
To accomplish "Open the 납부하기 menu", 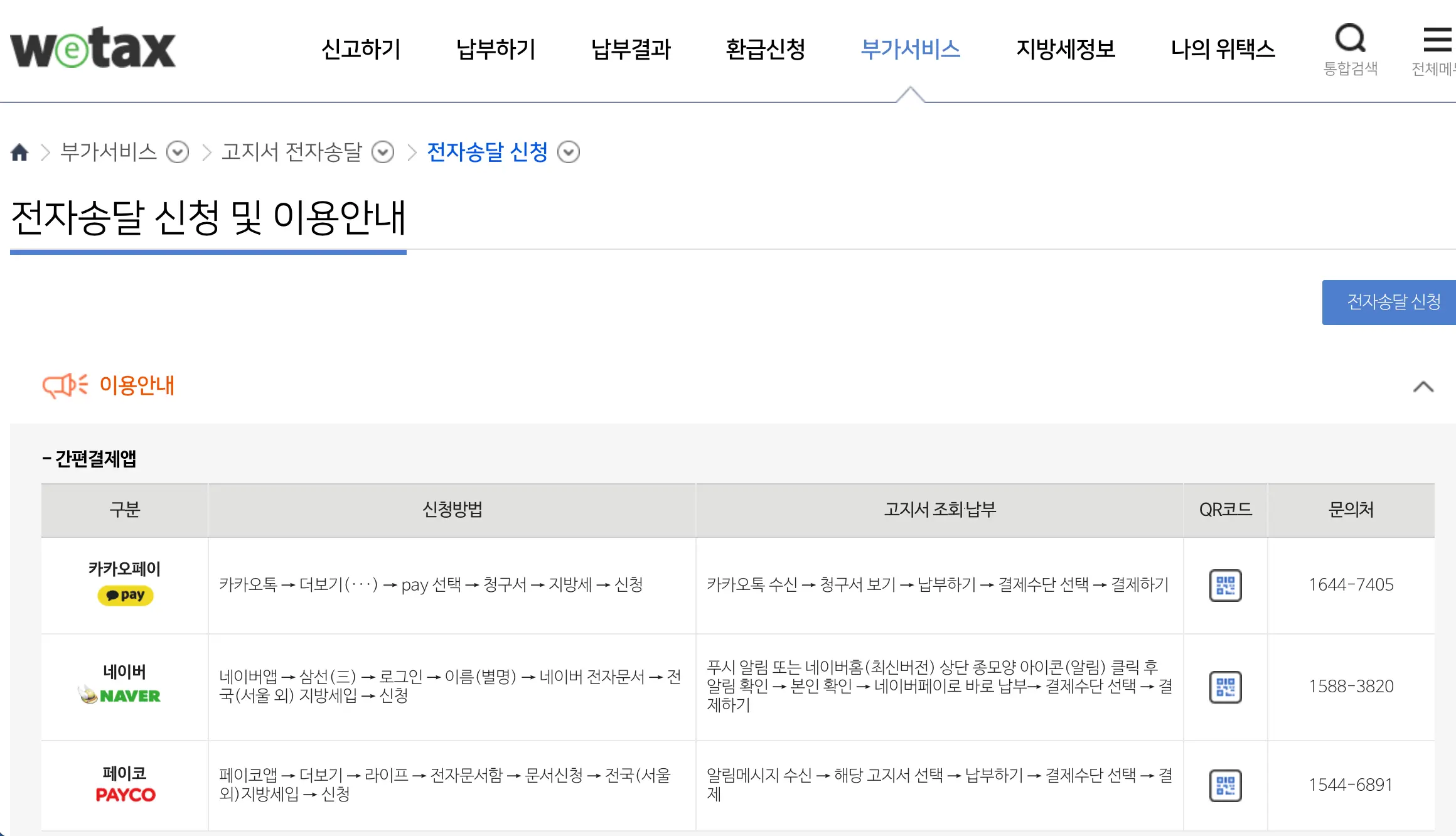I will (496, 49).
